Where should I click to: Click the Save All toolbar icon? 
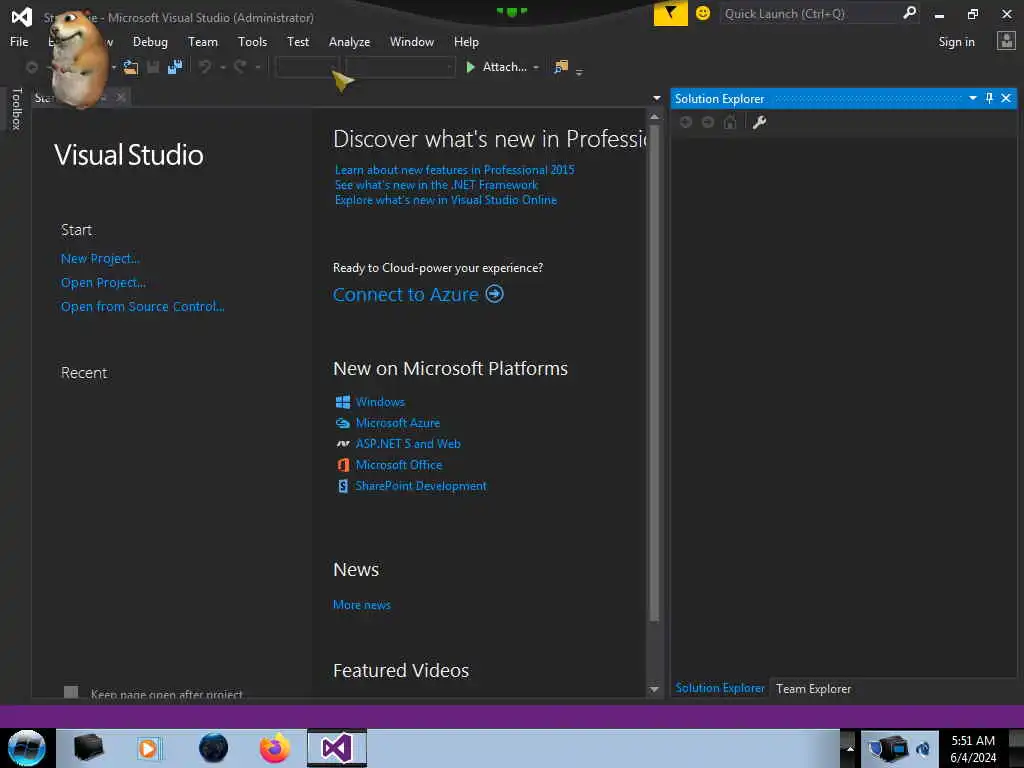pos(174,67)
